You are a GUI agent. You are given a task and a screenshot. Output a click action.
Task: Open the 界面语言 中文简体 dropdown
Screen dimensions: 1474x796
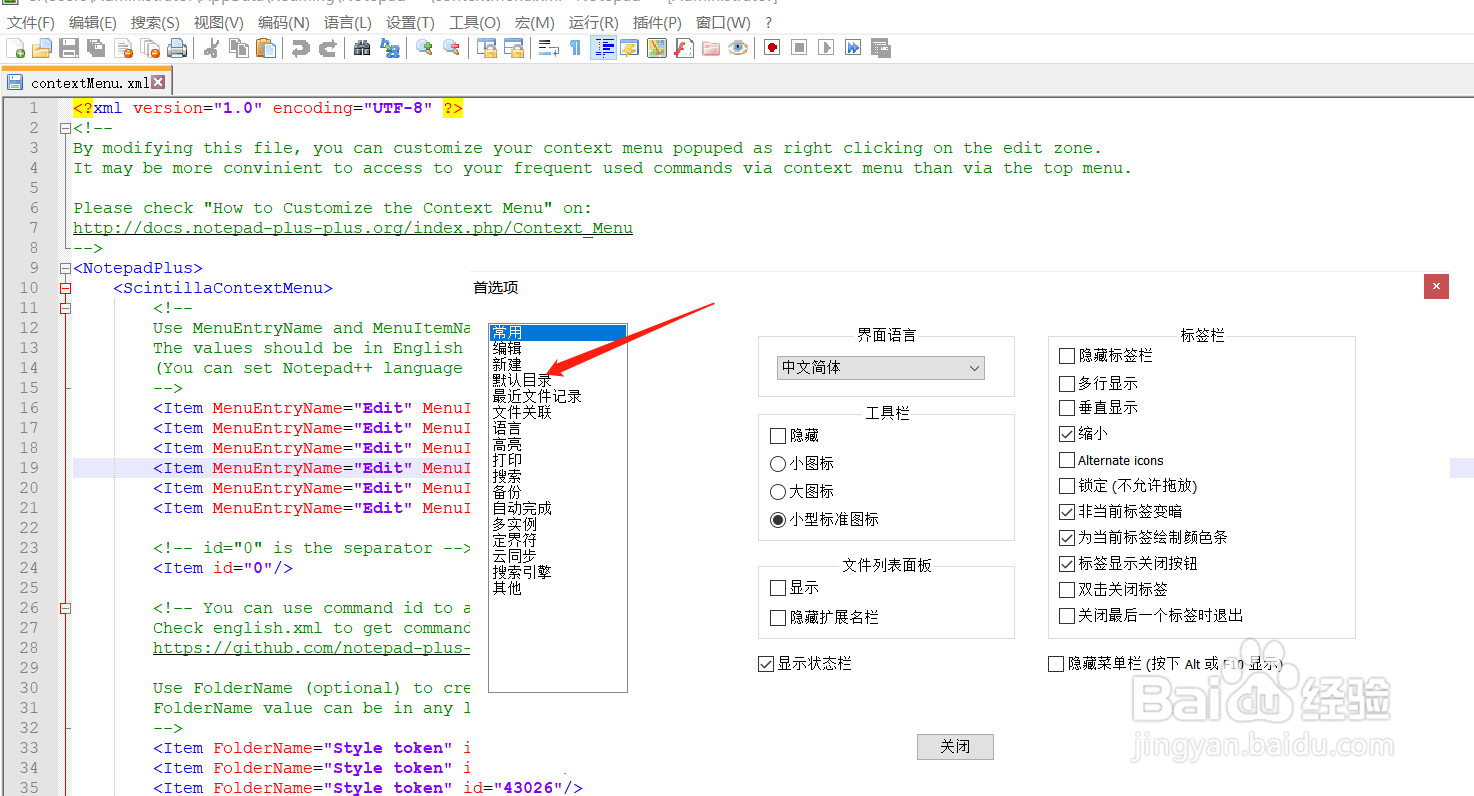[881, 367]
